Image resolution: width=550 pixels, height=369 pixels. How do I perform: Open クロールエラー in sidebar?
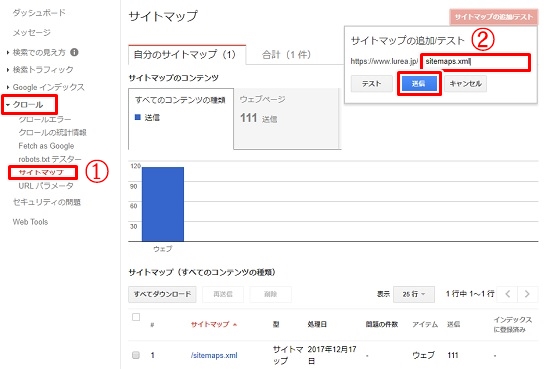pyautogui.click(x=45, y=120)
